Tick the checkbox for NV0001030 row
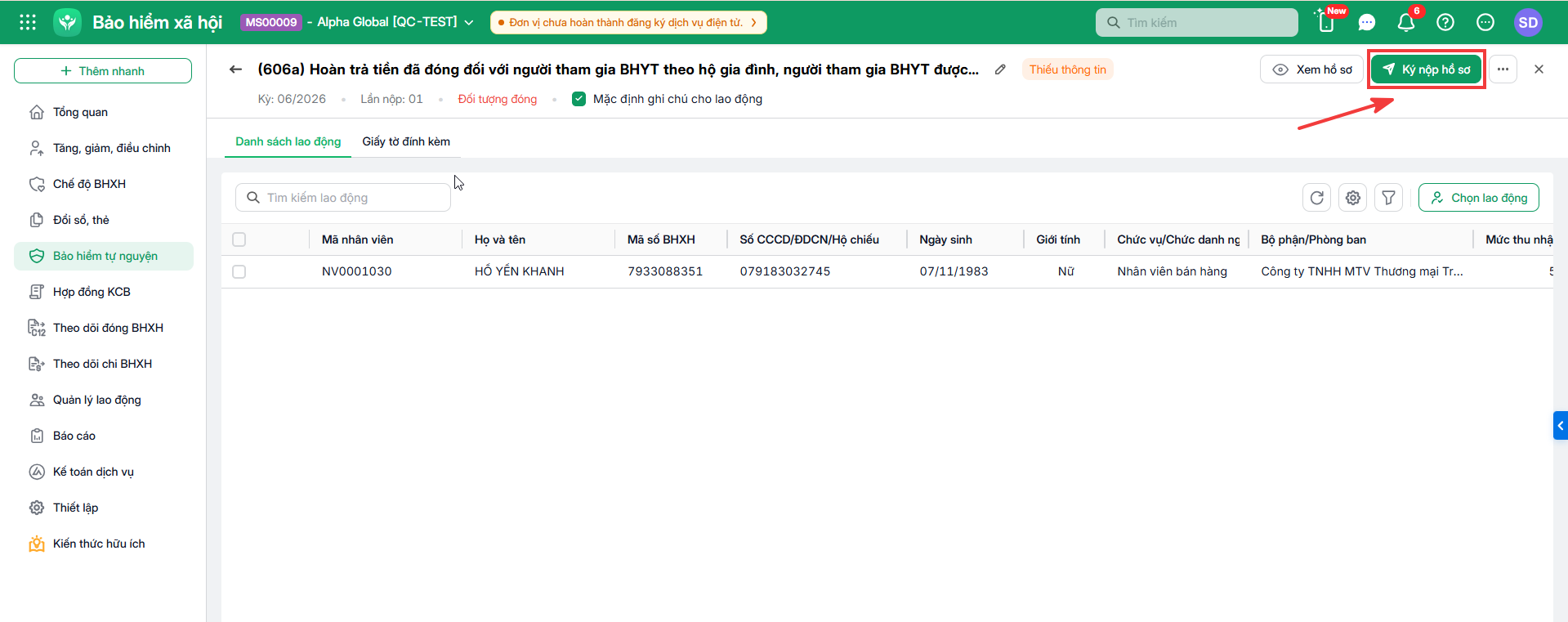This screenshot has height=622, width=1568. click(x=239, y=271)
